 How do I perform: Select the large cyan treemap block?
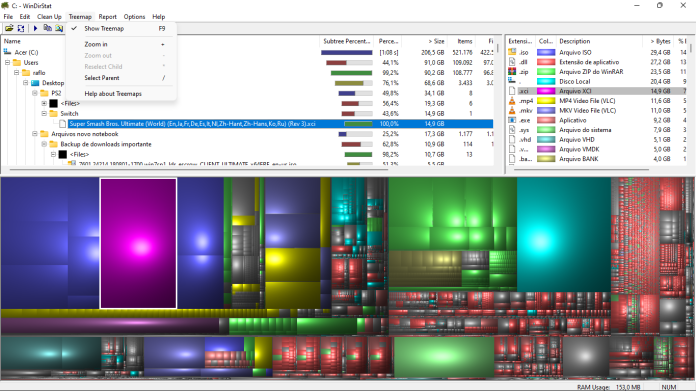click(x=563, y=234)
